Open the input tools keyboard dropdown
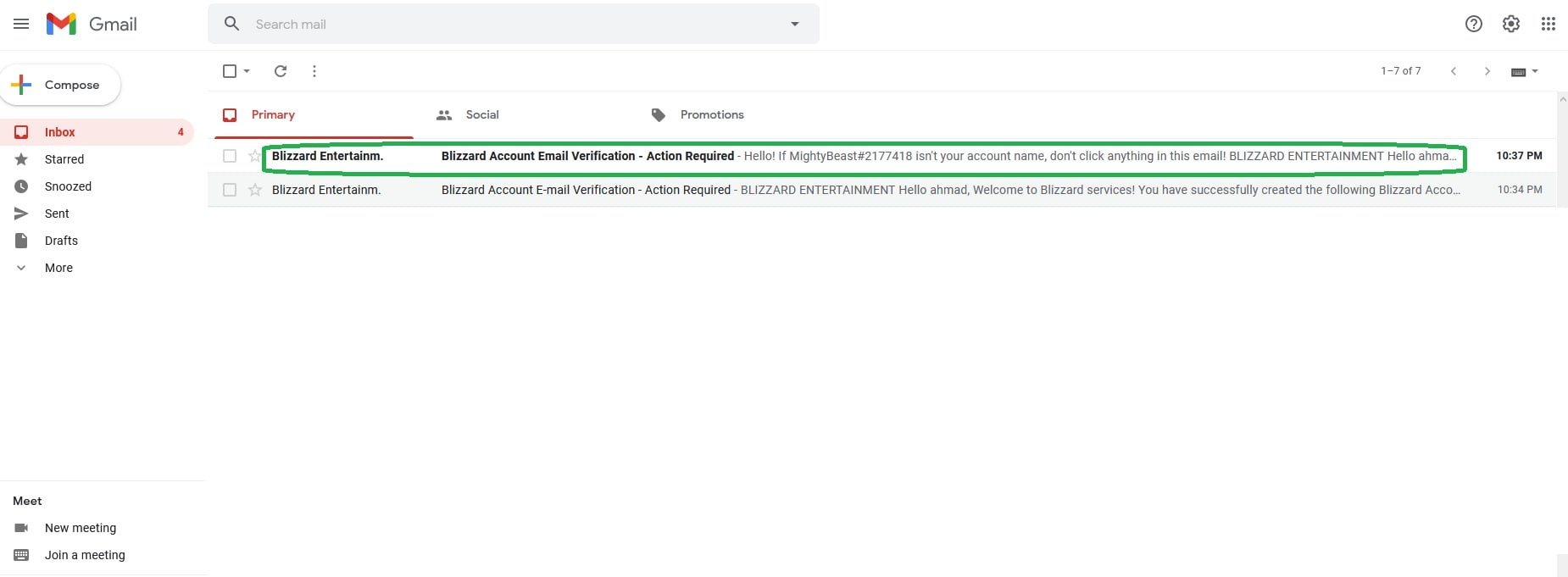 click(x=1524, y=72)
